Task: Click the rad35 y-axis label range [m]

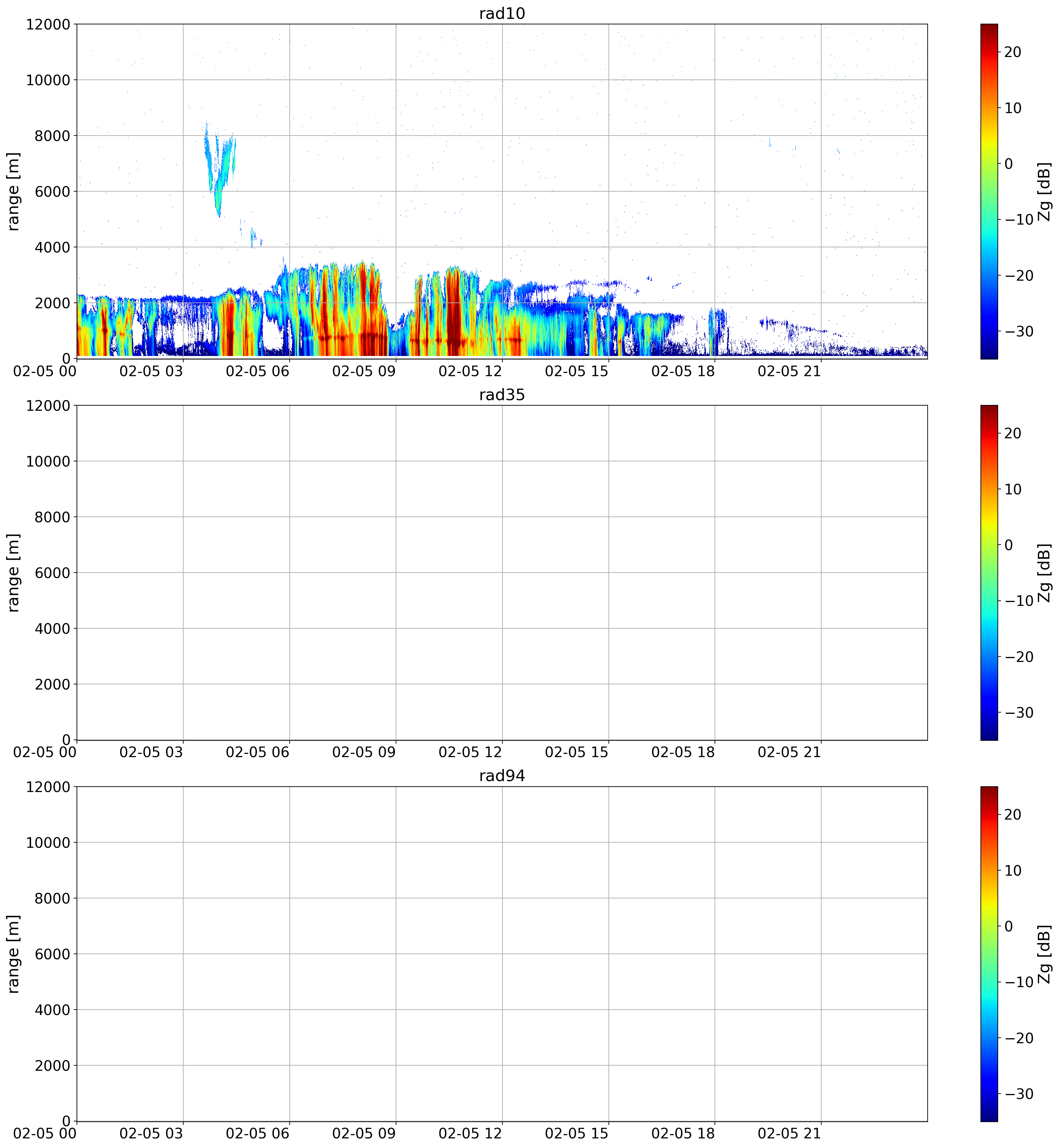Action: click(x=13, y=573)
